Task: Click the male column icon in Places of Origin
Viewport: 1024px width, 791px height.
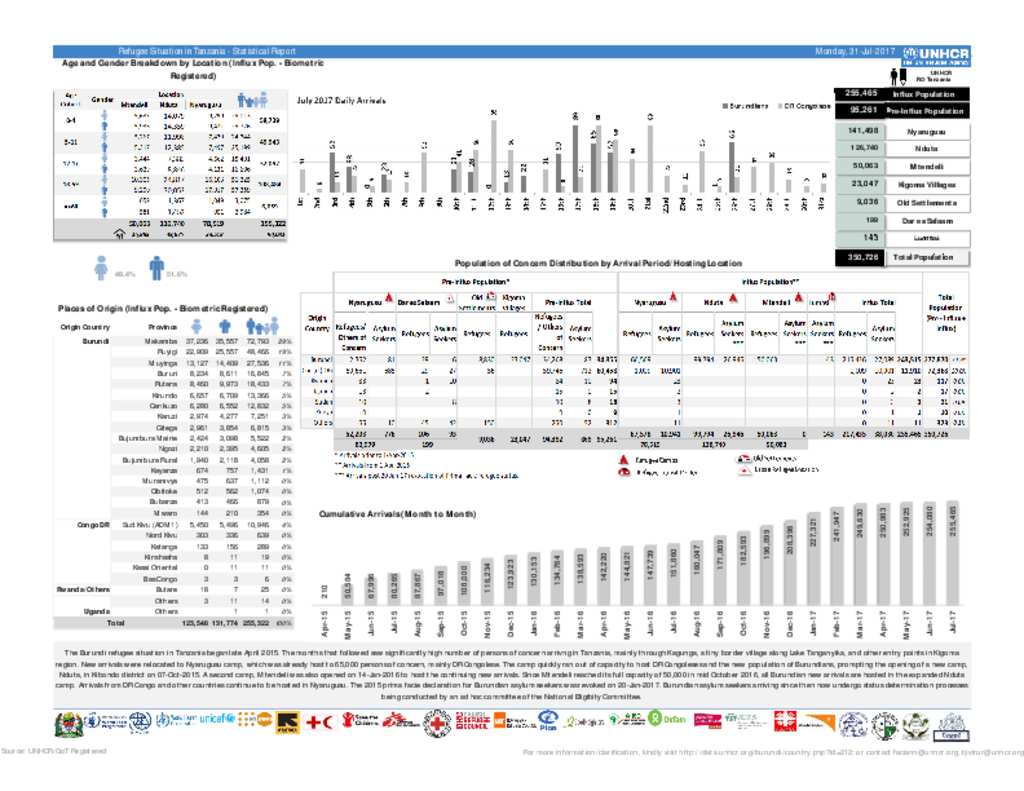Action: [x=225, y=326]
